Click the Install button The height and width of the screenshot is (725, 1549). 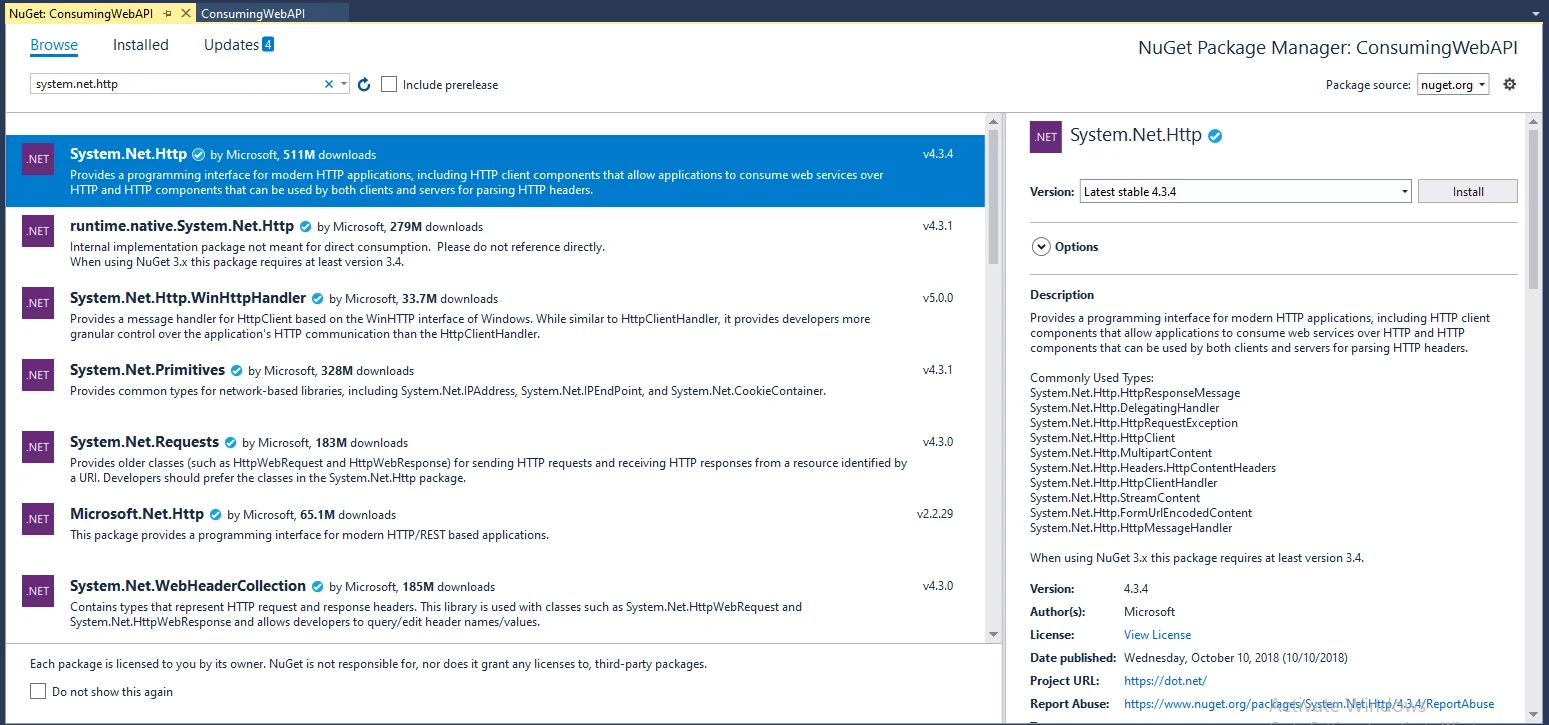pyautogui.click(x=1468, y=191)
